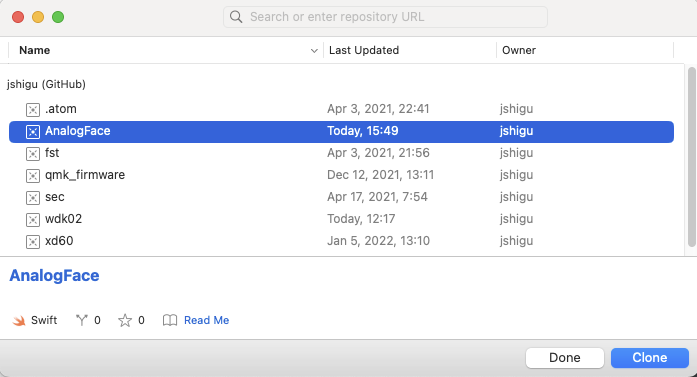
Task: Click the owner jshigu in xd60 row
Action: [x=516, y=241]
